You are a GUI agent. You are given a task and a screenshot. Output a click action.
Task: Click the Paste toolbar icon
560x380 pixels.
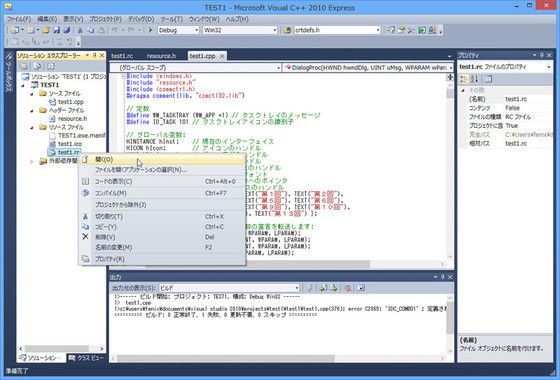click(101, 30)
